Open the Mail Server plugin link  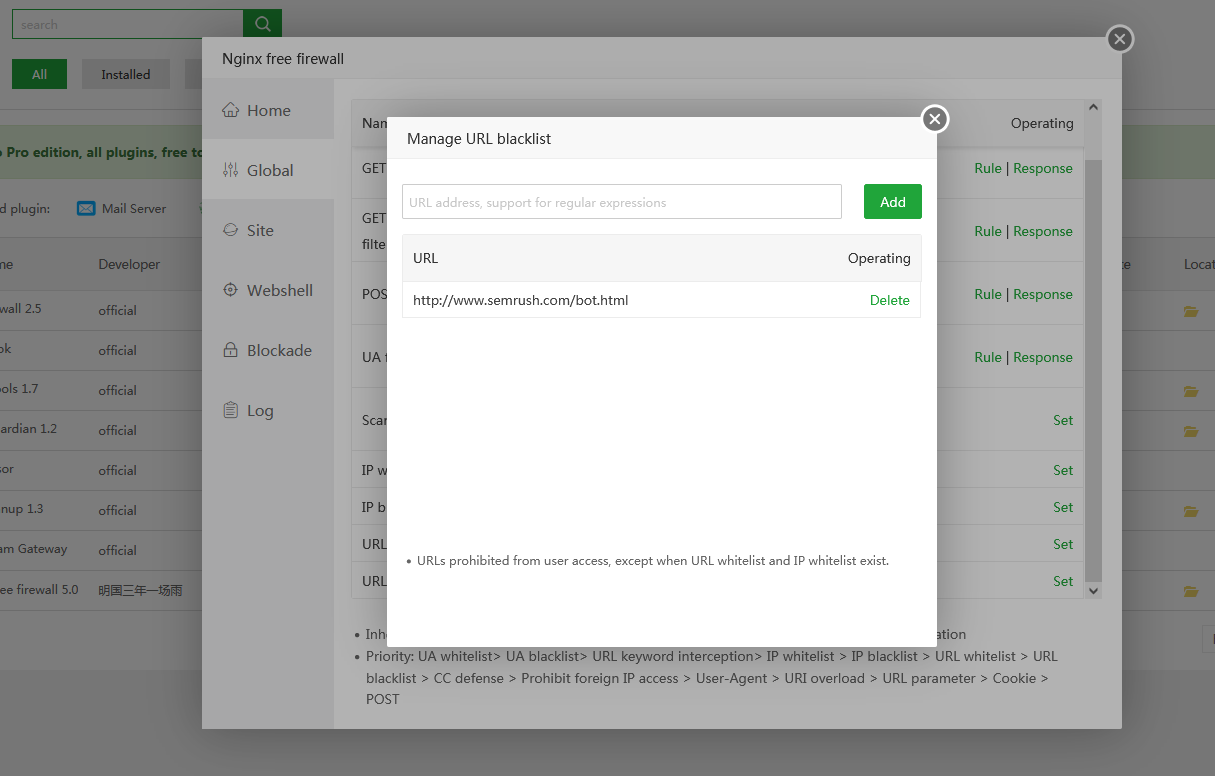(x=134, y=208)
